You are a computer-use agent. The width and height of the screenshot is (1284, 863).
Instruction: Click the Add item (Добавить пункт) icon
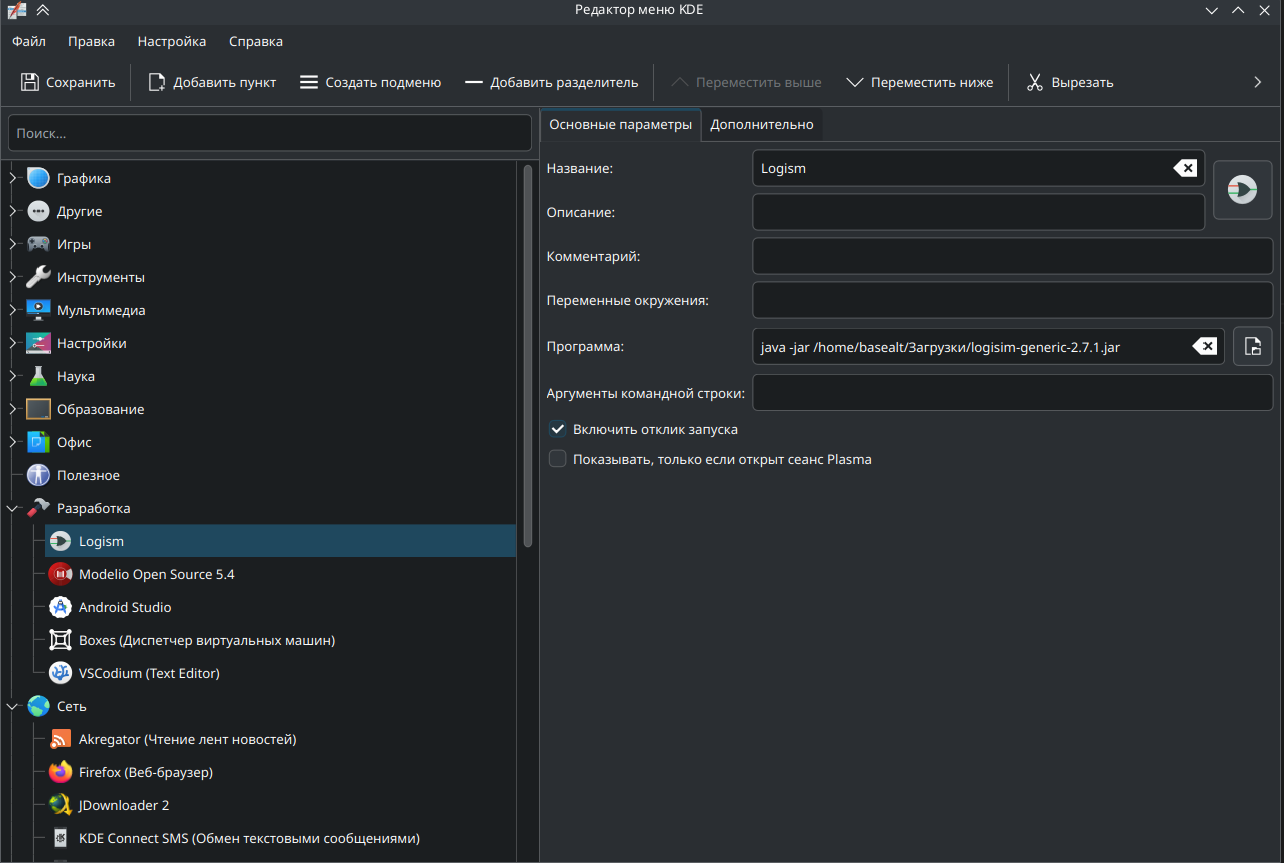coord(157,82)
